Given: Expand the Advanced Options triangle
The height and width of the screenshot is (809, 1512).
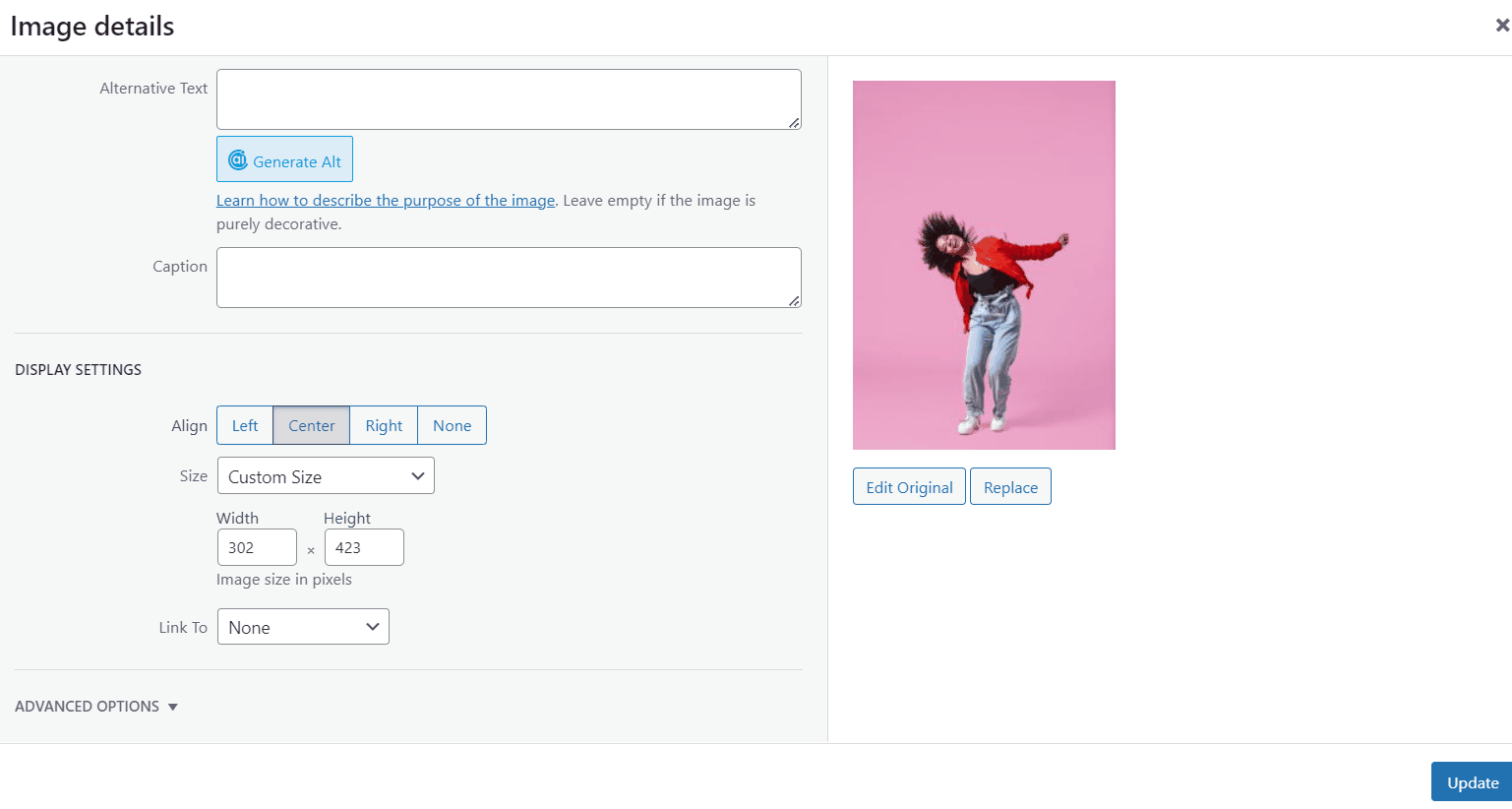Looking at the screenshot, I should [x=173, y=707].
